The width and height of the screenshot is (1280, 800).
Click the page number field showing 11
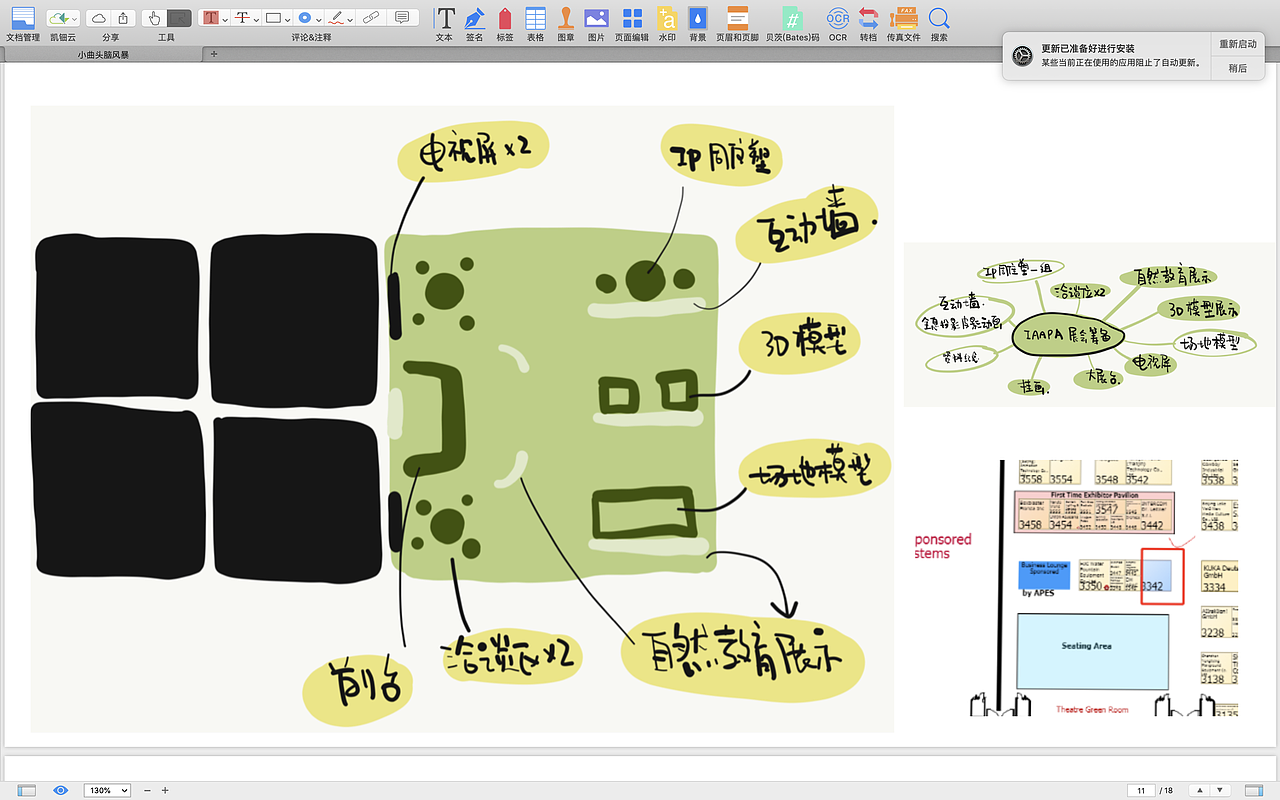pos(1141,790)
